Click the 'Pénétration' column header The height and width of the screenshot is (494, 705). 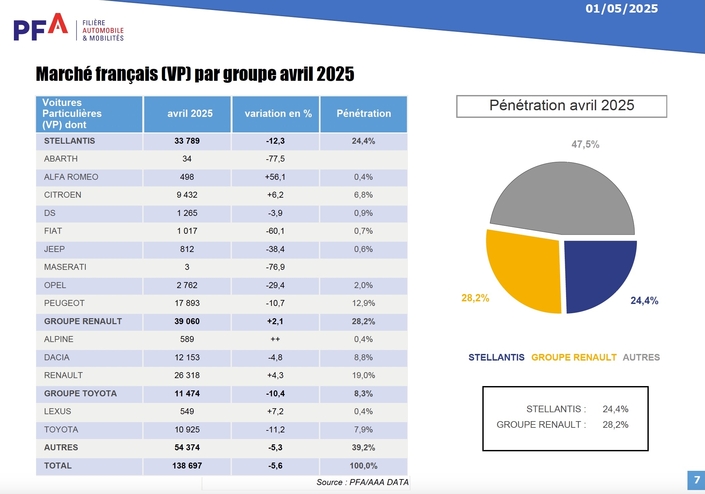(x=363, y=114)
